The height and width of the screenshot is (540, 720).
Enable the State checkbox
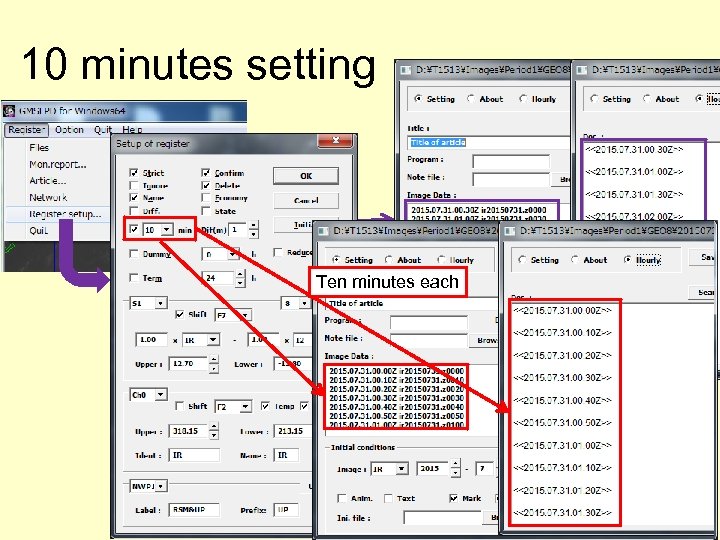[x=206, y=211]
